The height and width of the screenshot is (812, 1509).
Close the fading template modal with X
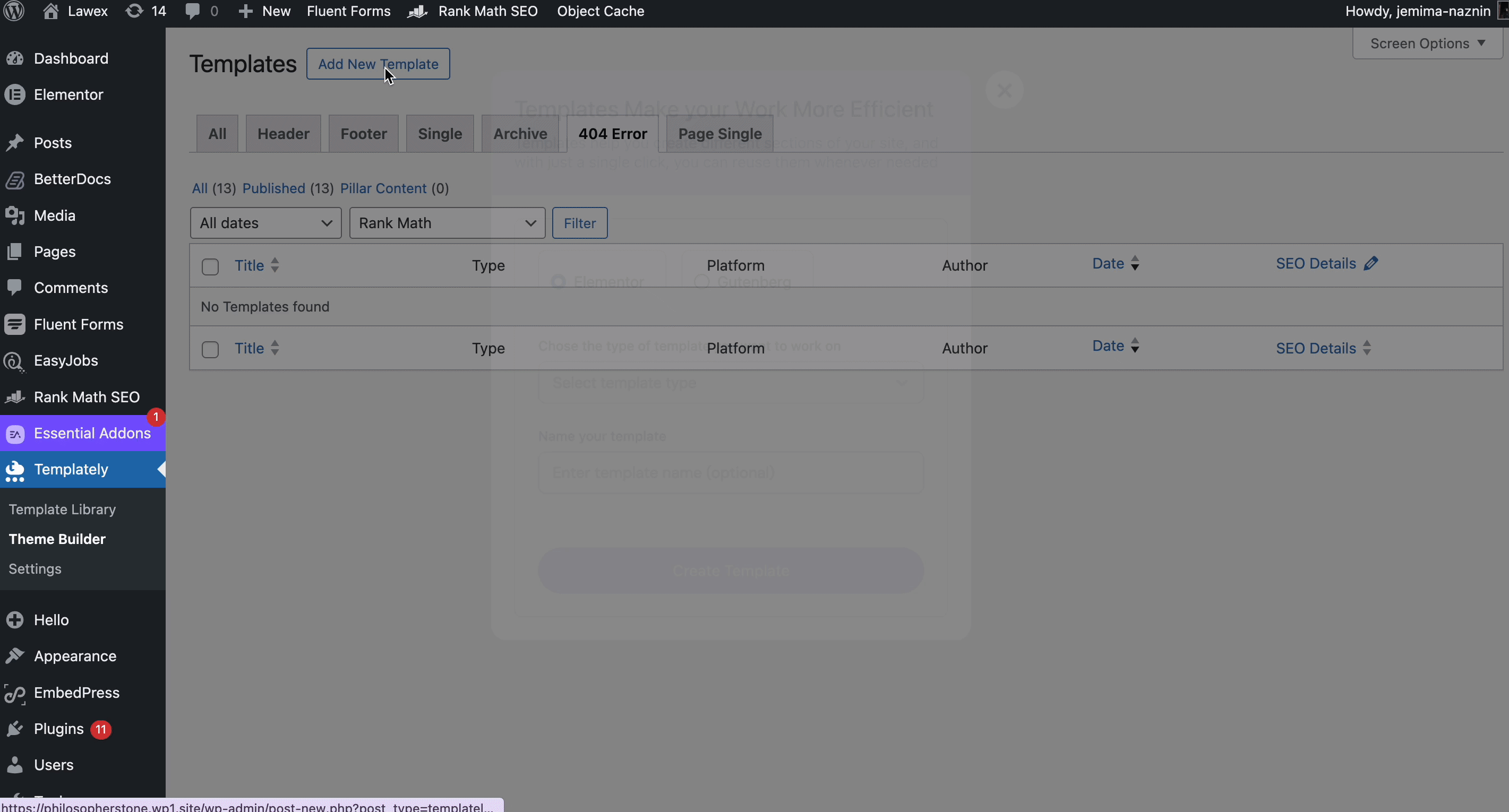coord(1005,90)
